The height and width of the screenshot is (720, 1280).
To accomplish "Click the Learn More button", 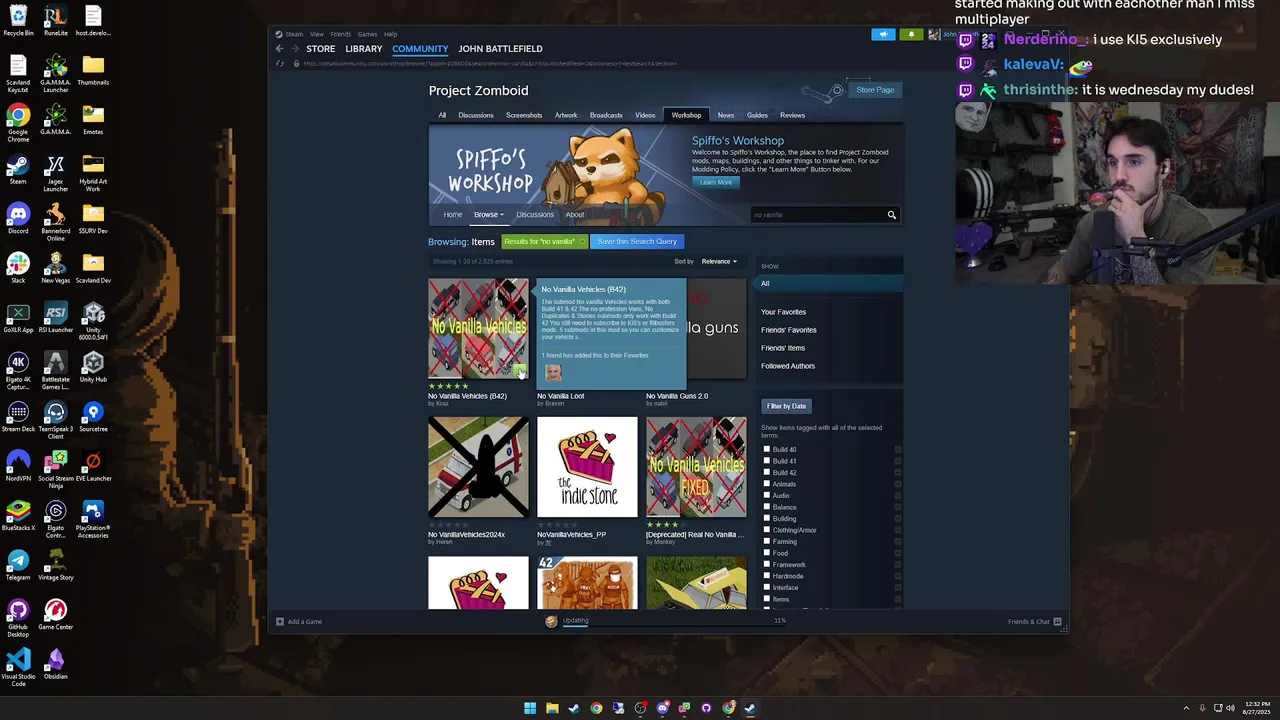I will (x=716, y=182).
